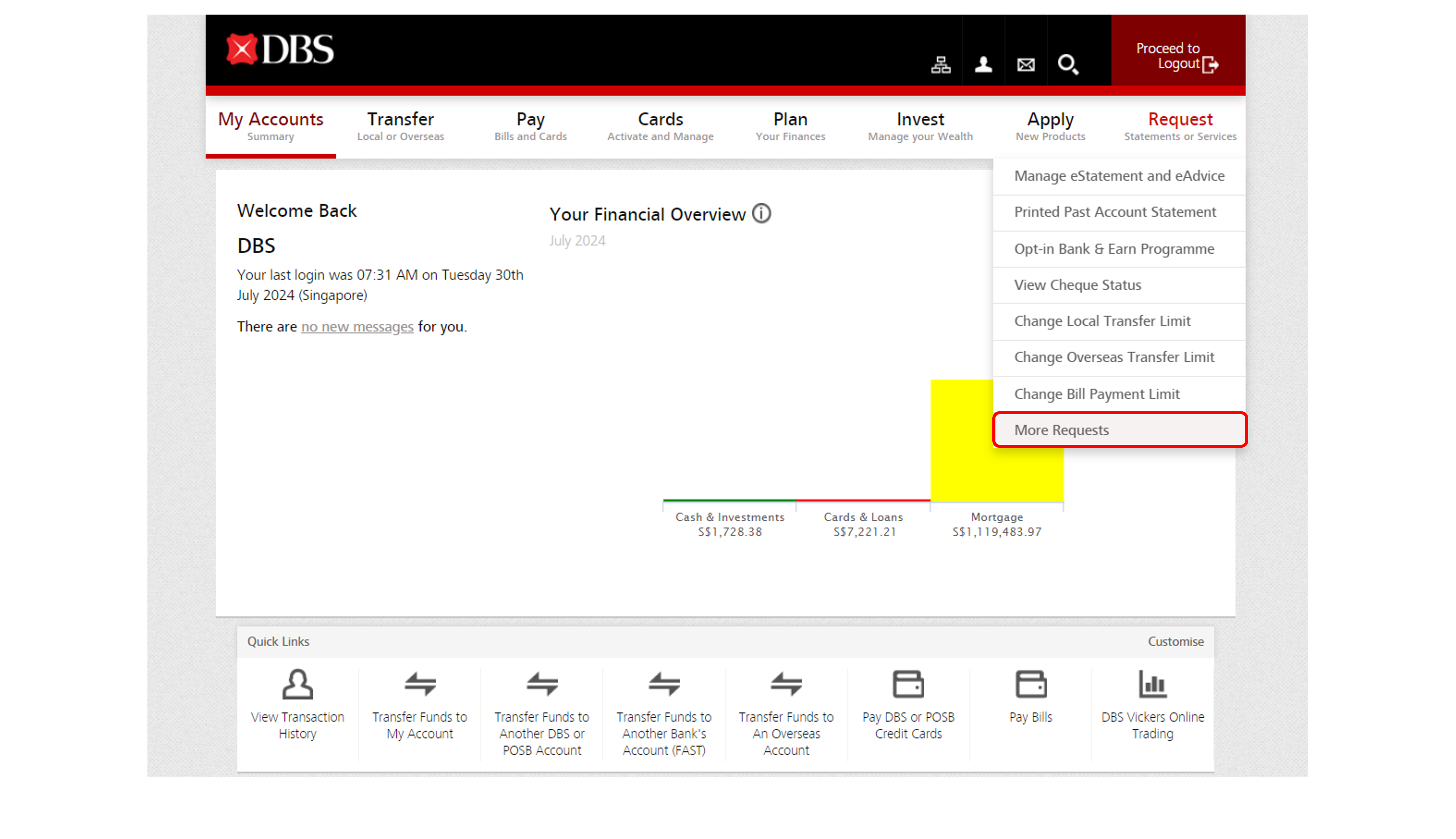The height and width of the screenshot is (839, 1456).
Task: Click 'Cards & Loans' chart label
Action: [863, 517]
